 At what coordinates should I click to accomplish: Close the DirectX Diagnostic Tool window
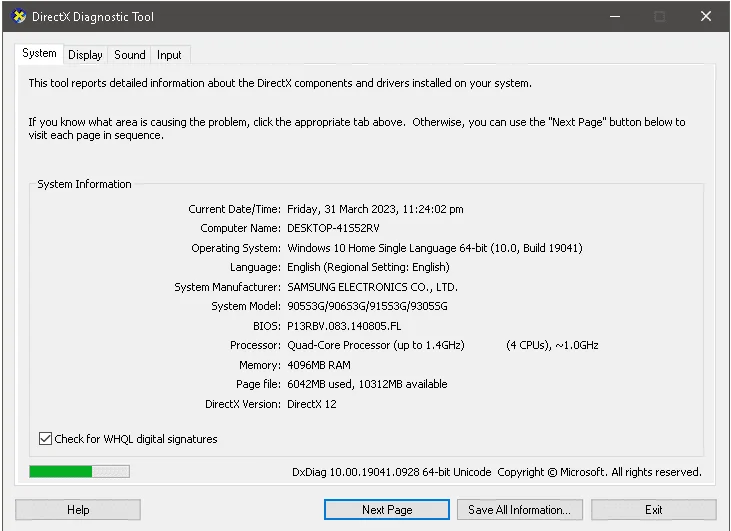pyautogui.click(x=706, y=16)
